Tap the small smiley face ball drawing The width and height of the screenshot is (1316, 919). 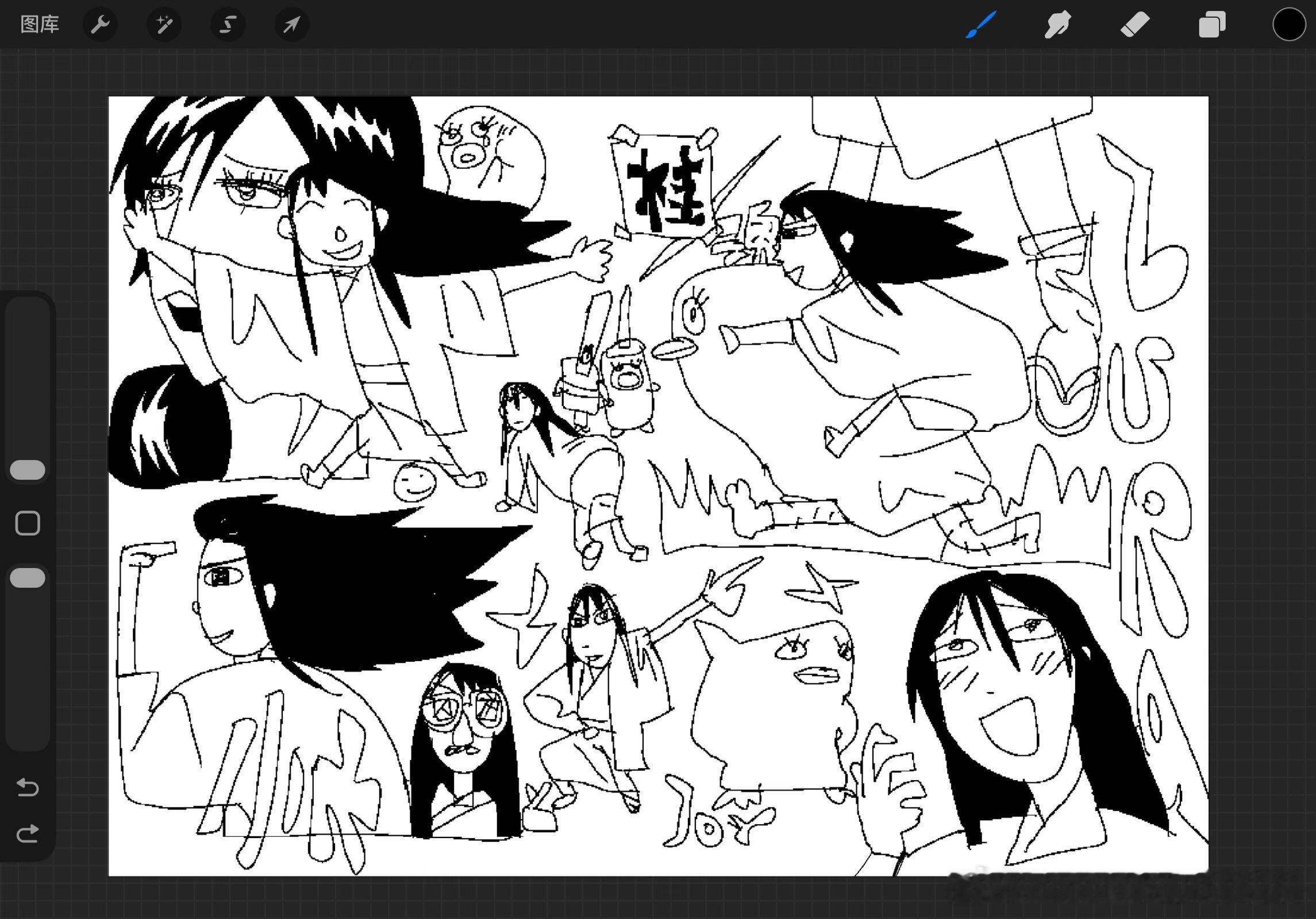[414, 481]
